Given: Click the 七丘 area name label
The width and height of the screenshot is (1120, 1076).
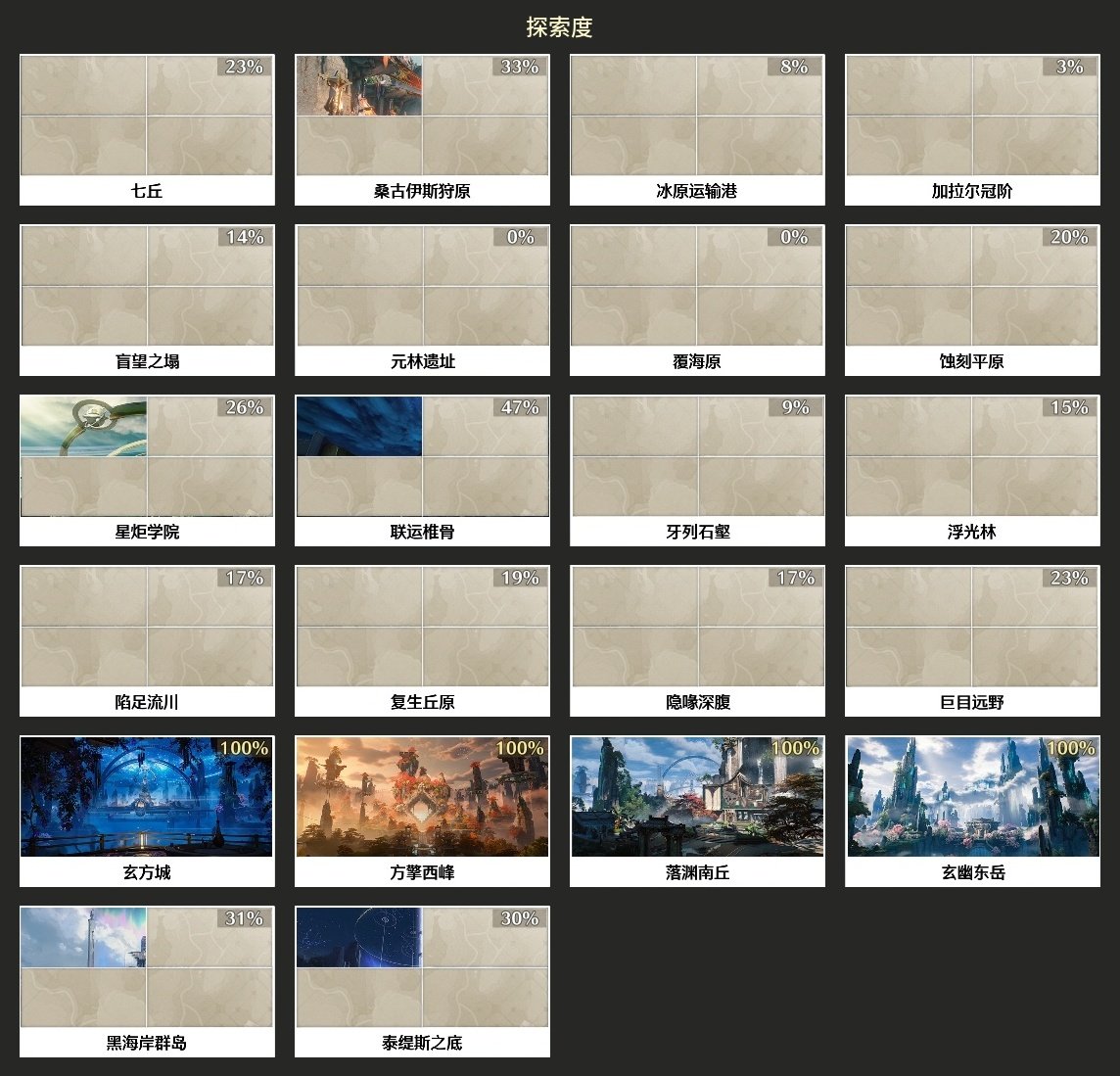Looking at the screenshot, I should 147,191.
